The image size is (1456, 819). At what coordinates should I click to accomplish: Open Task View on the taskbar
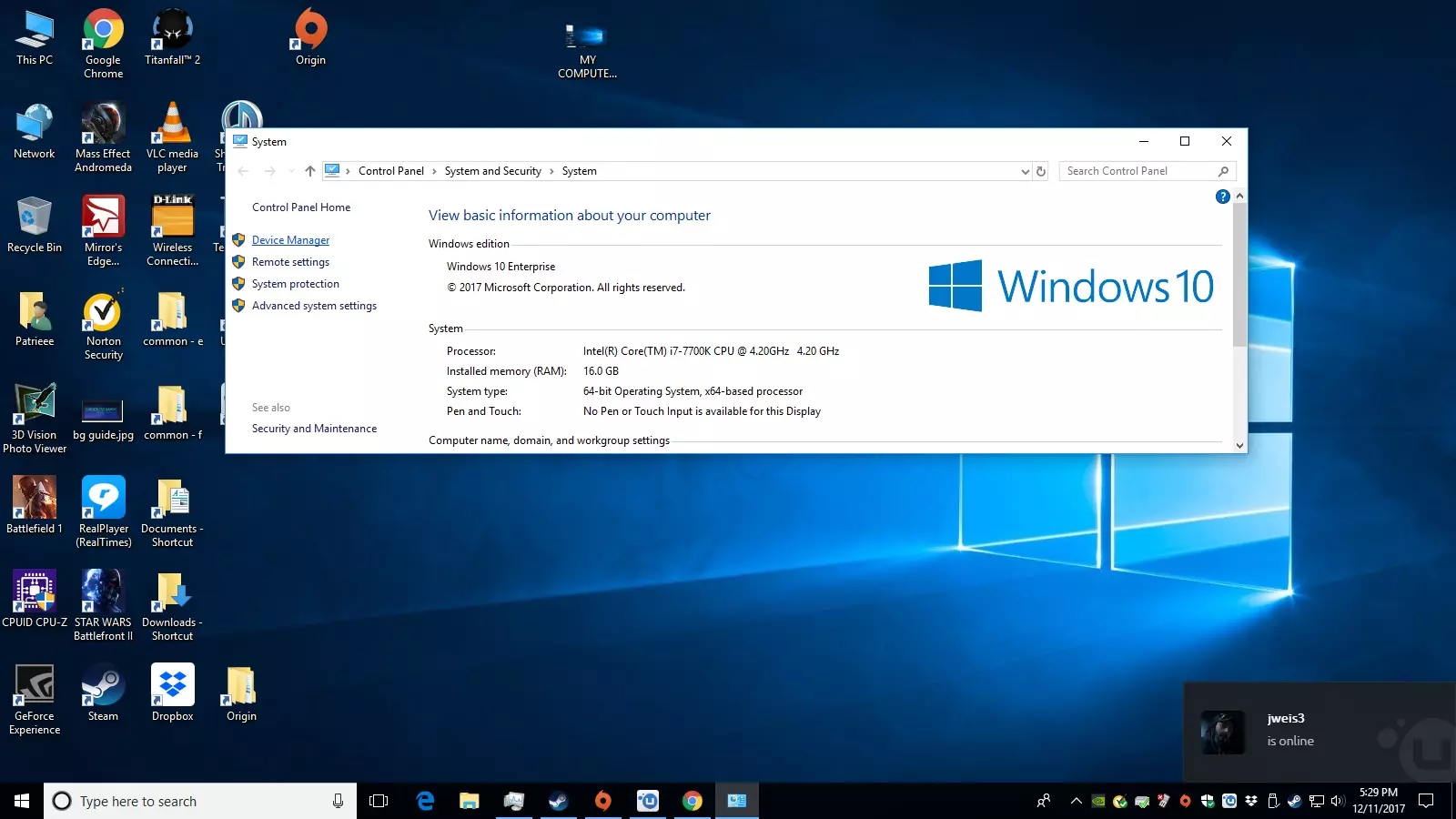(x=379, y=801)
